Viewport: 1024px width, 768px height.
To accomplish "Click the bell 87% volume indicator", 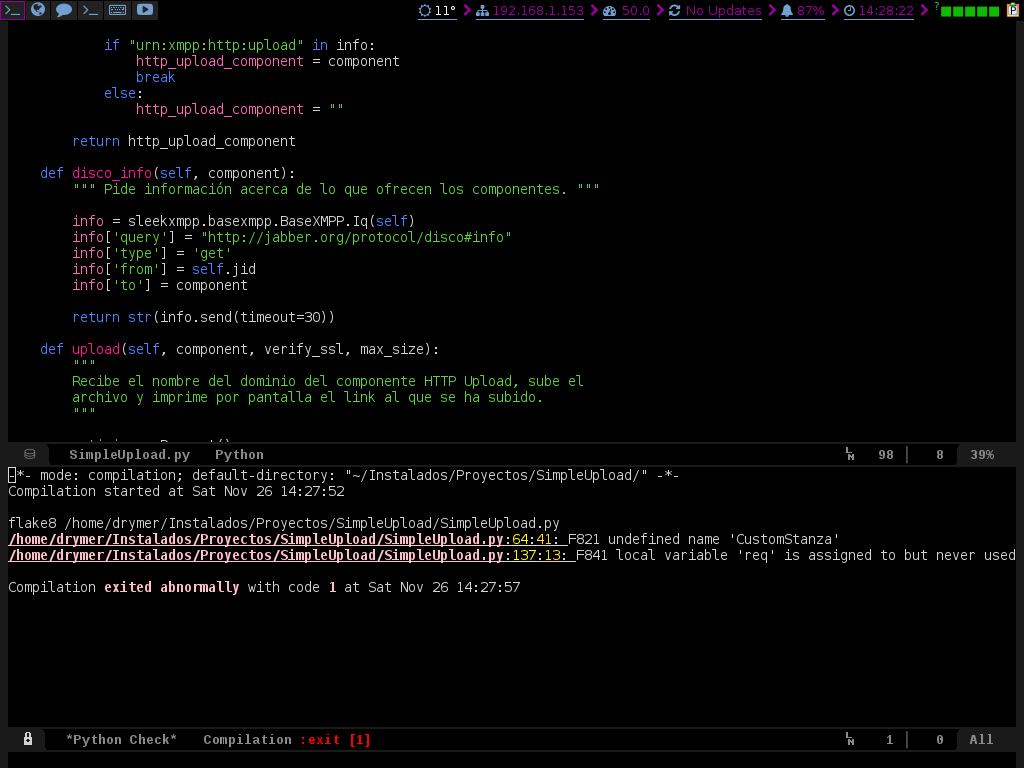I will [x=803, y=10].
